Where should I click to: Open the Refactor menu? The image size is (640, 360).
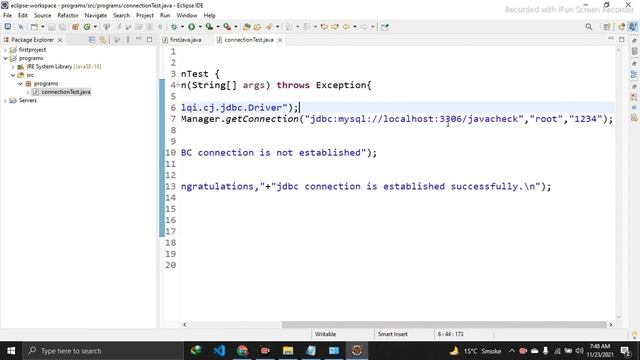pyautogui.click(x=68, y=16)
